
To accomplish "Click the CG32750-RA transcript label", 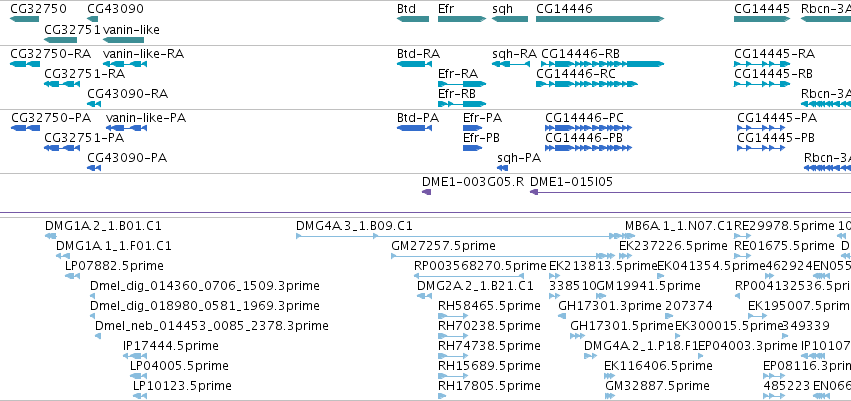I will coord(50,54).
